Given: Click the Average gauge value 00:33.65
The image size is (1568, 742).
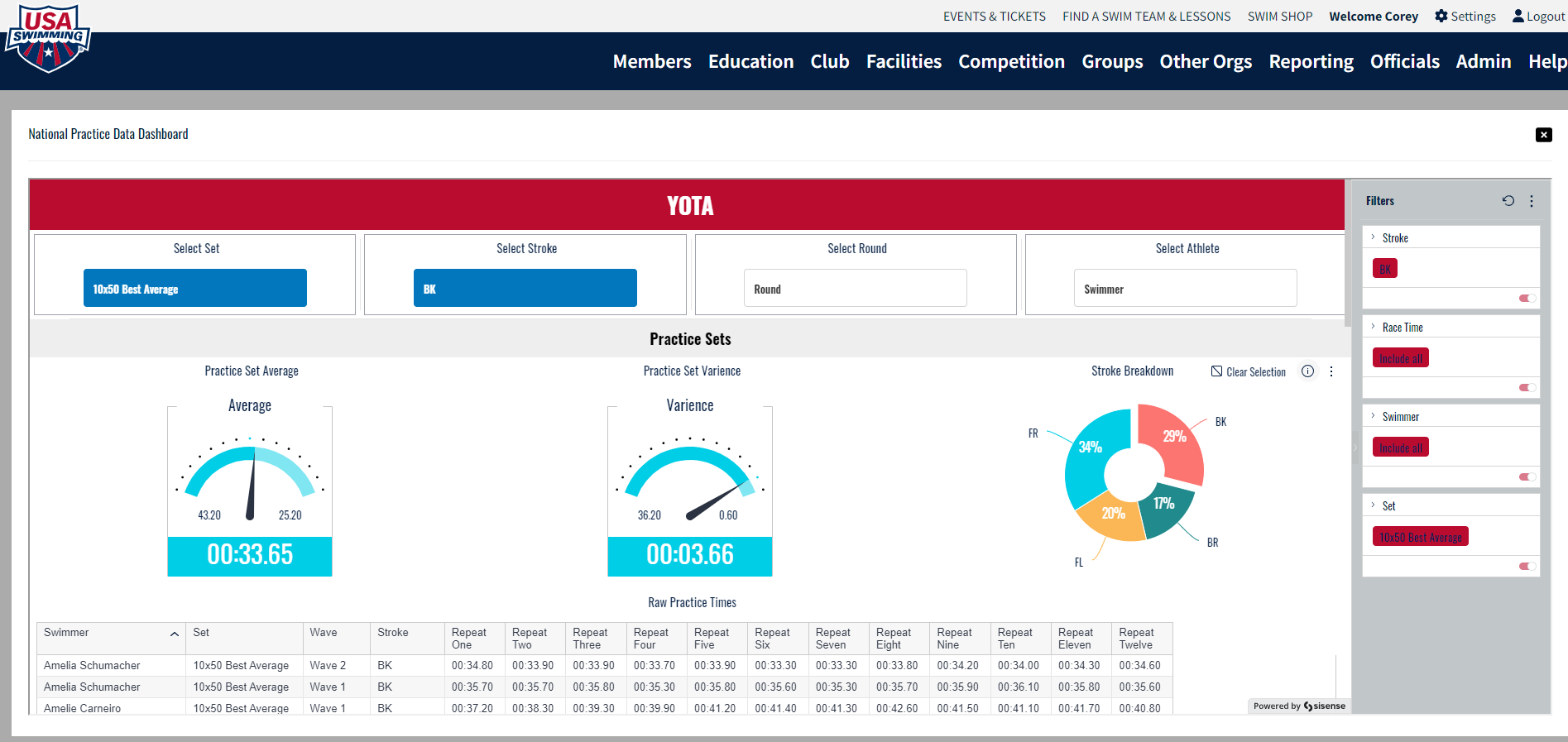Looking at the screenshot, I should tap(250, 555).
